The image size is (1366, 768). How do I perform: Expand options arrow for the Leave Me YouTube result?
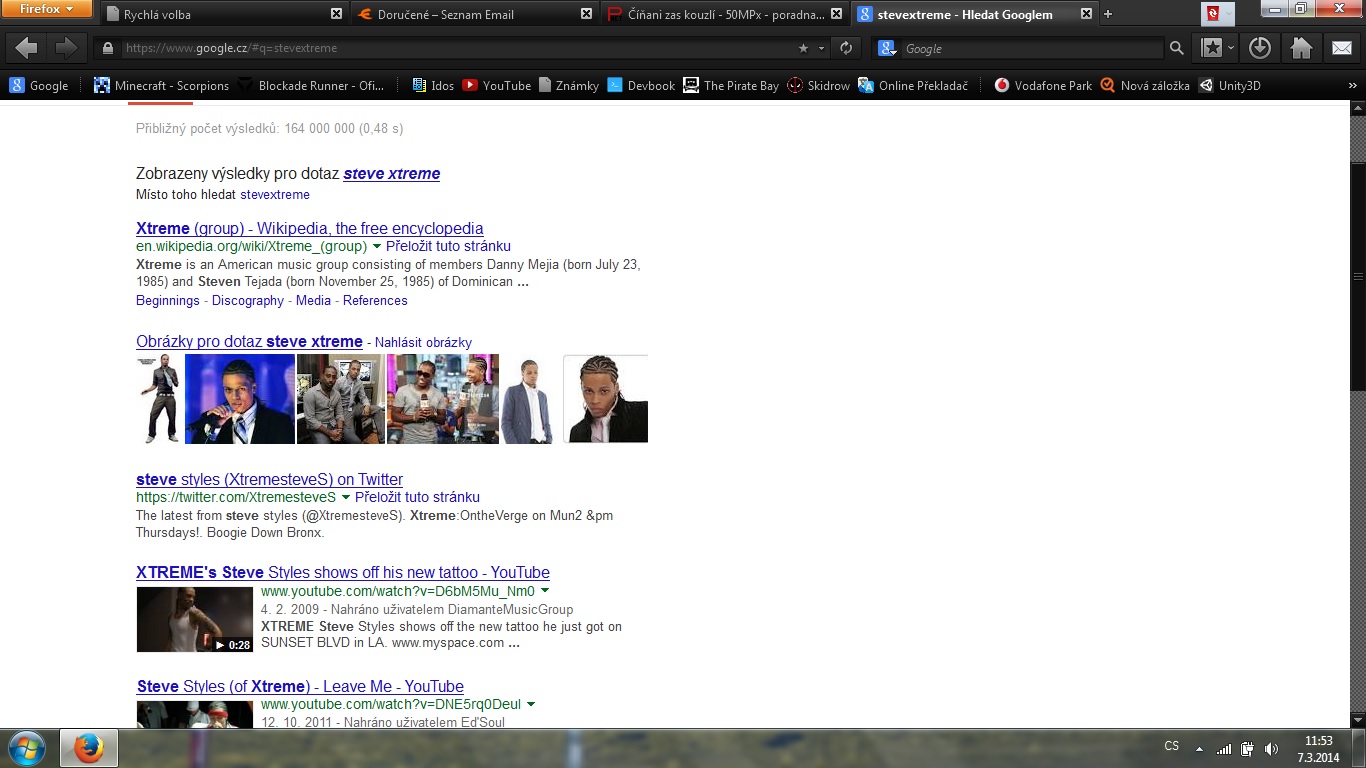[531, 704]
